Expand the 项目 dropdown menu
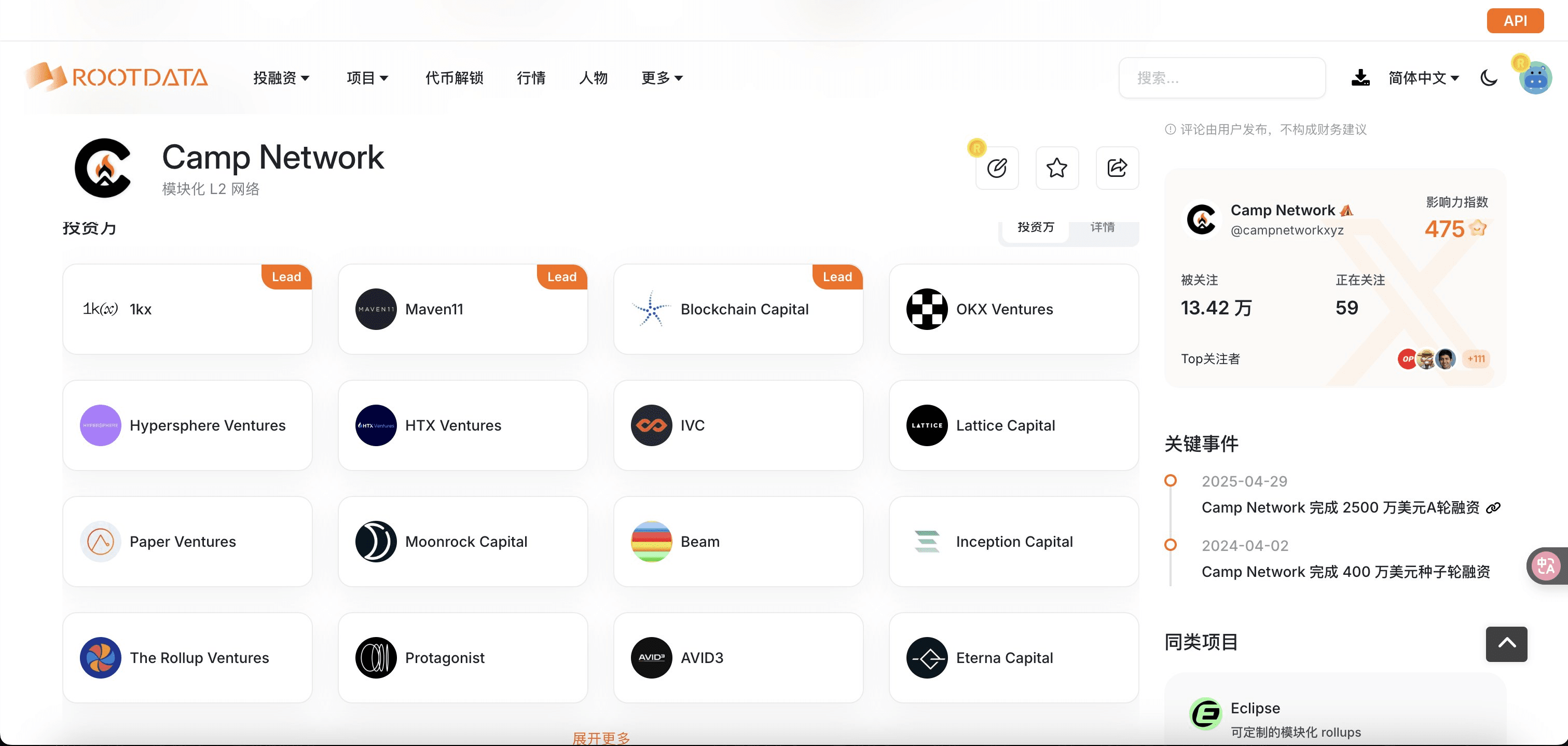The width and height of the screenshot is (1568, 746). 367,78
